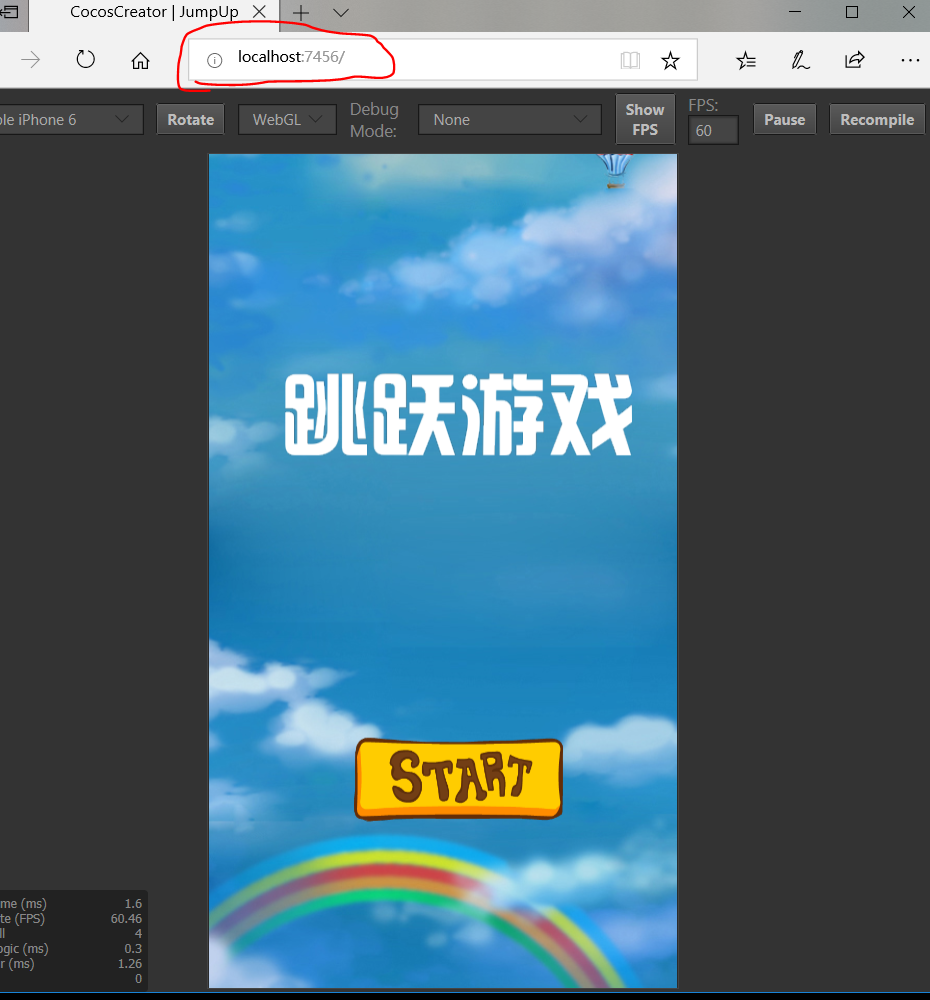Close the CocosCreator JumpUp tab

coord(259,11)
